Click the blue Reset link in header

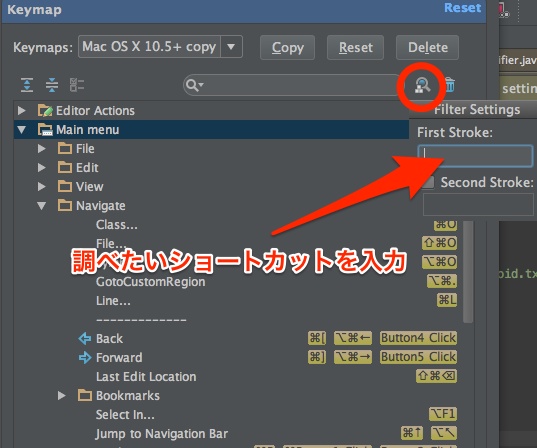[x=462, y=8]
